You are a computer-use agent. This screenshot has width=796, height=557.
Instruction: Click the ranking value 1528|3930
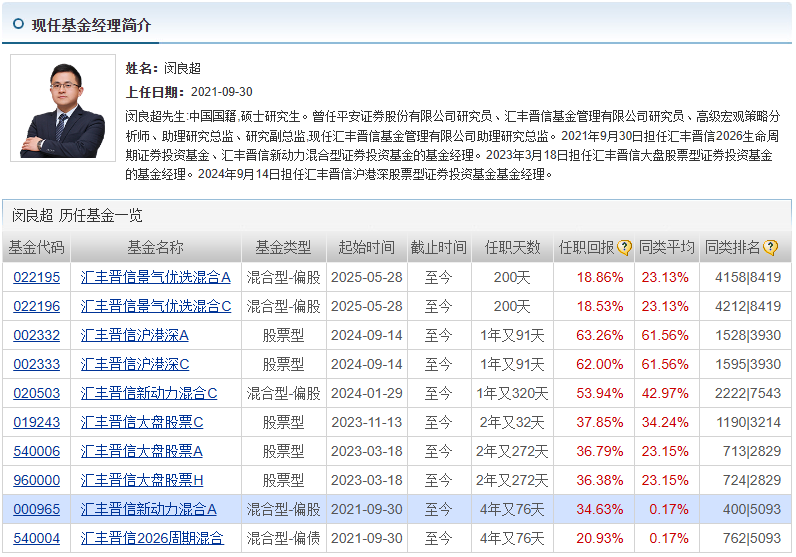click(748, 335)
